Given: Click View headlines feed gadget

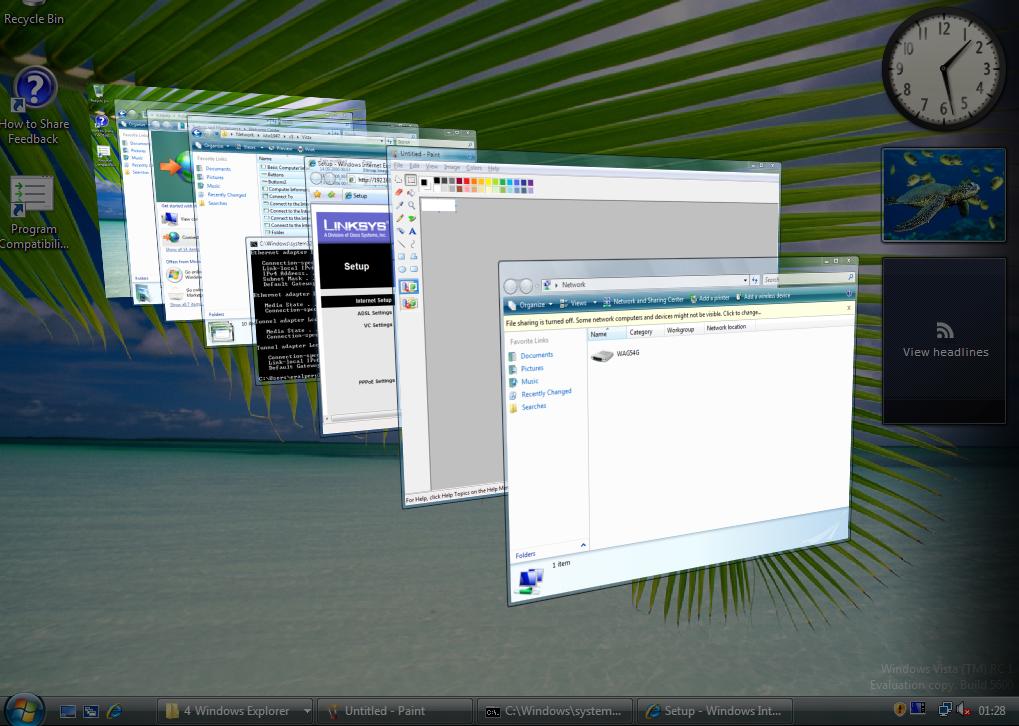Looking at the screenshot, I should 944,341.
